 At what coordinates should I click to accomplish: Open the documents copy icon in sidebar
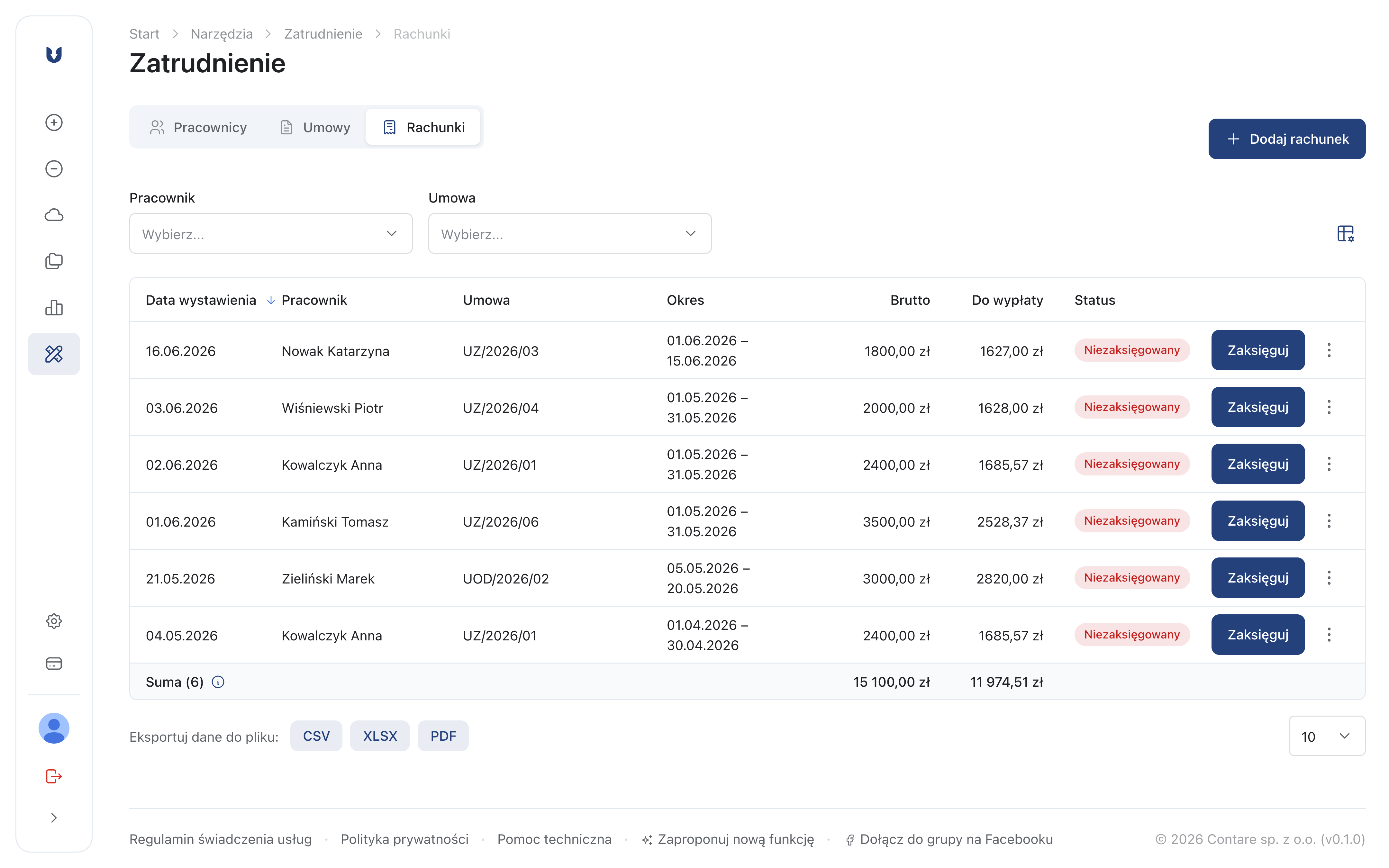[x=54, y=261]
